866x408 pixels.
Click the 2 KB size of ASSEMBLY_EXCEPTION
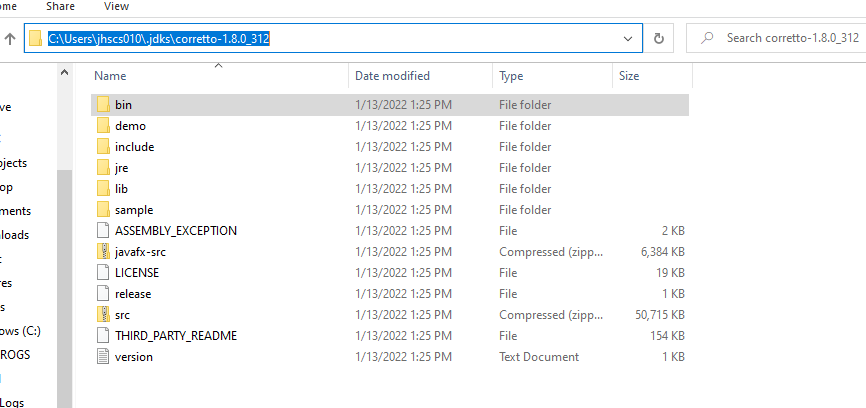pyautogui.click(x=674, y=231)
